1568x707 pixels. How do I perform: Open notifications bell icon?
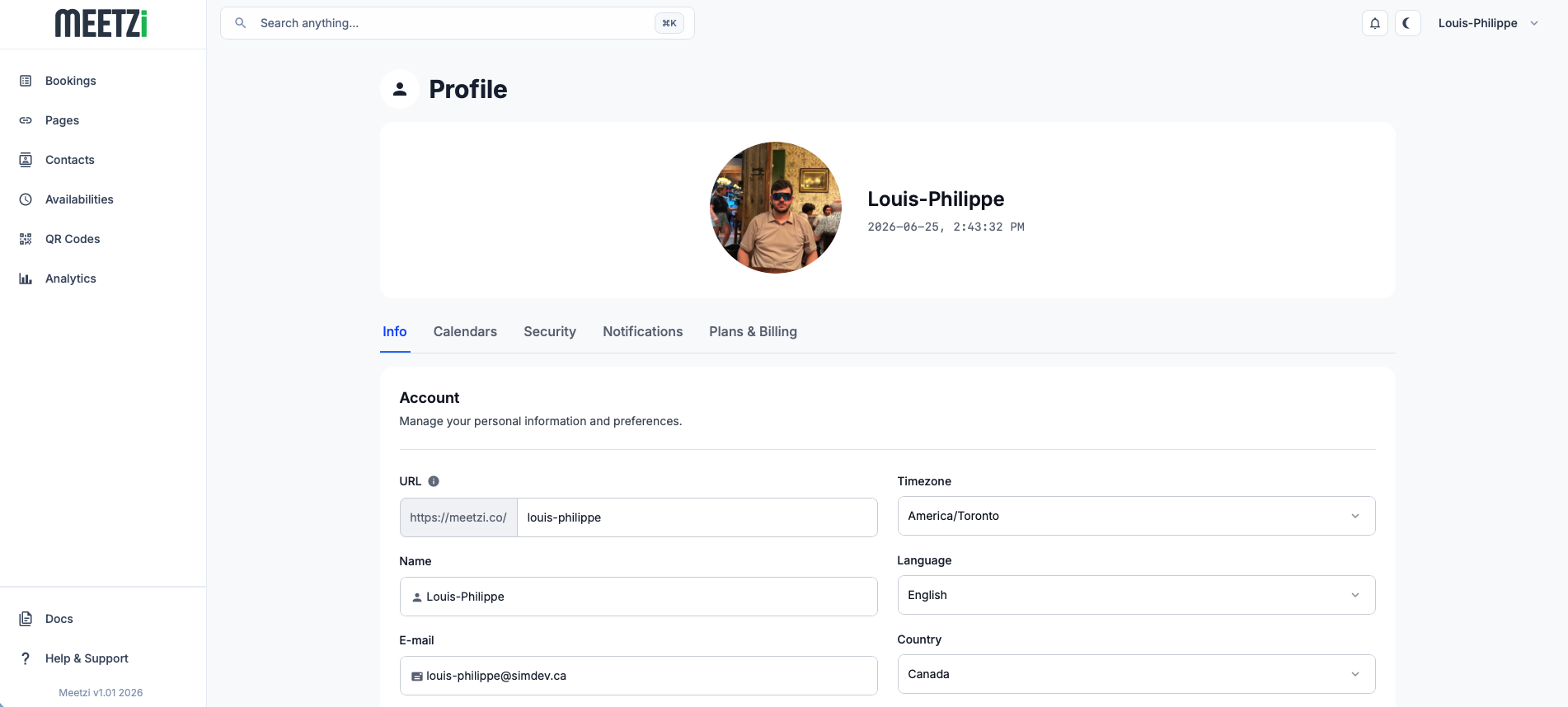(1375, 23)
